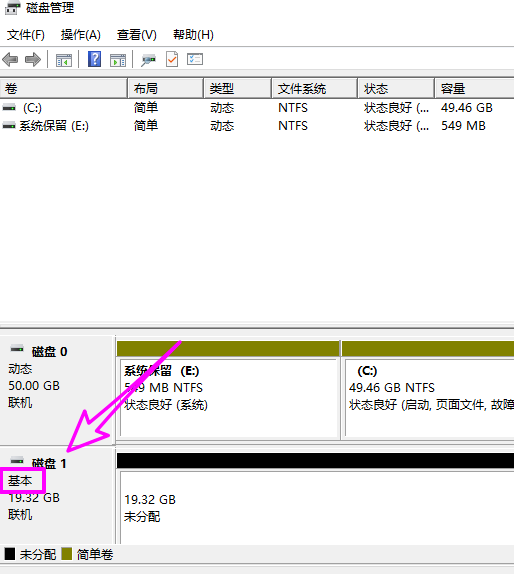The width and height of the screenshot is (514, 574).
Task: Click the Forward arrow toolbar icon
Action: [33, 59]
